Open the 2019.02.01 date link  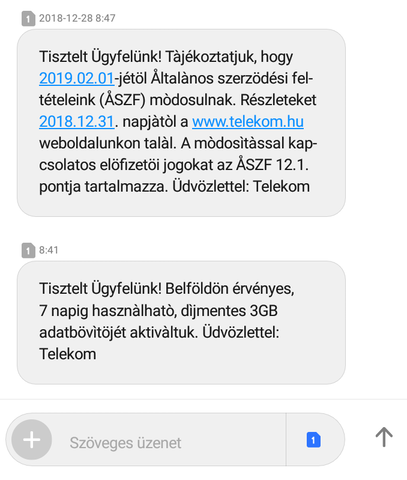pos(77,78)
